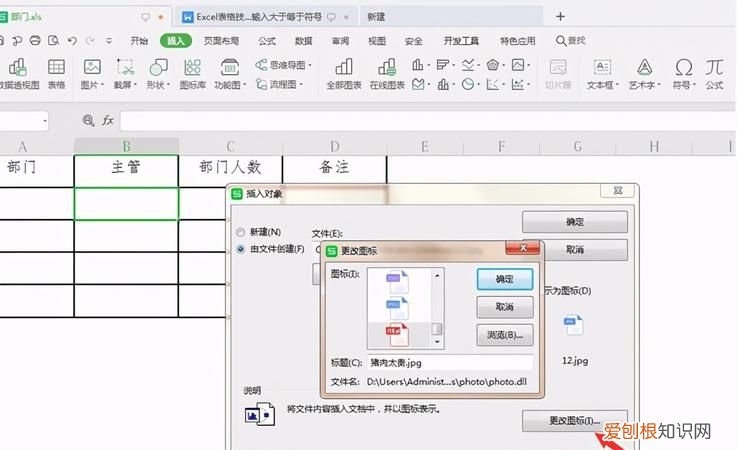Click the 图片 picture icon in ribbon
The image size is (737, 450).
click(92, 67)
